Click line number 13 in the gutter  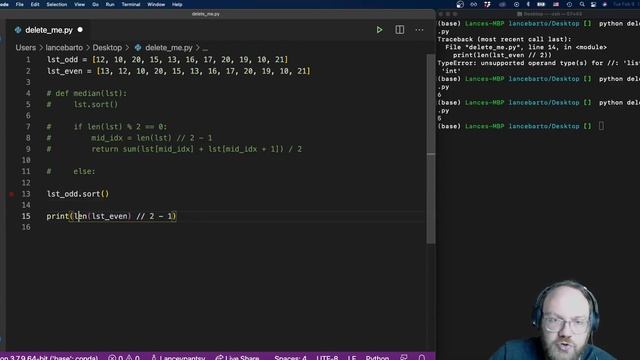[26, 194]
